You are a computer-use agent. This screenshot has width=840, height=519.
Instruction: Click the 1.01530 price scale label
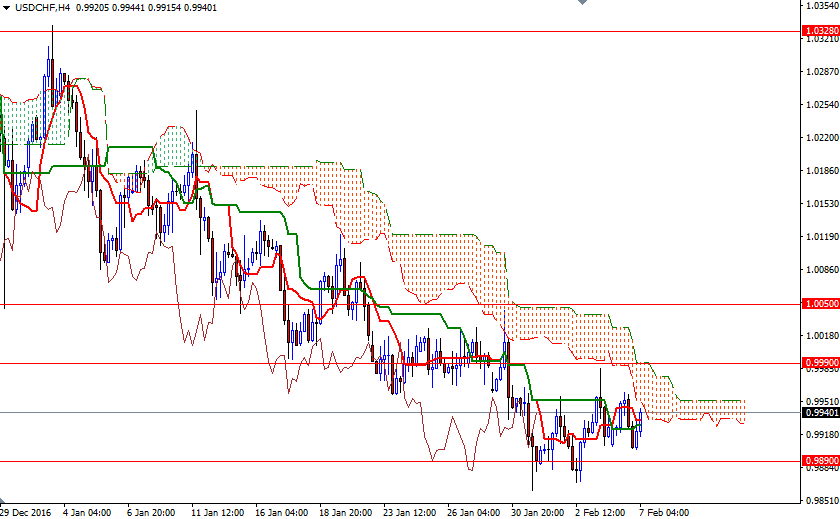(x=822, y=204)
